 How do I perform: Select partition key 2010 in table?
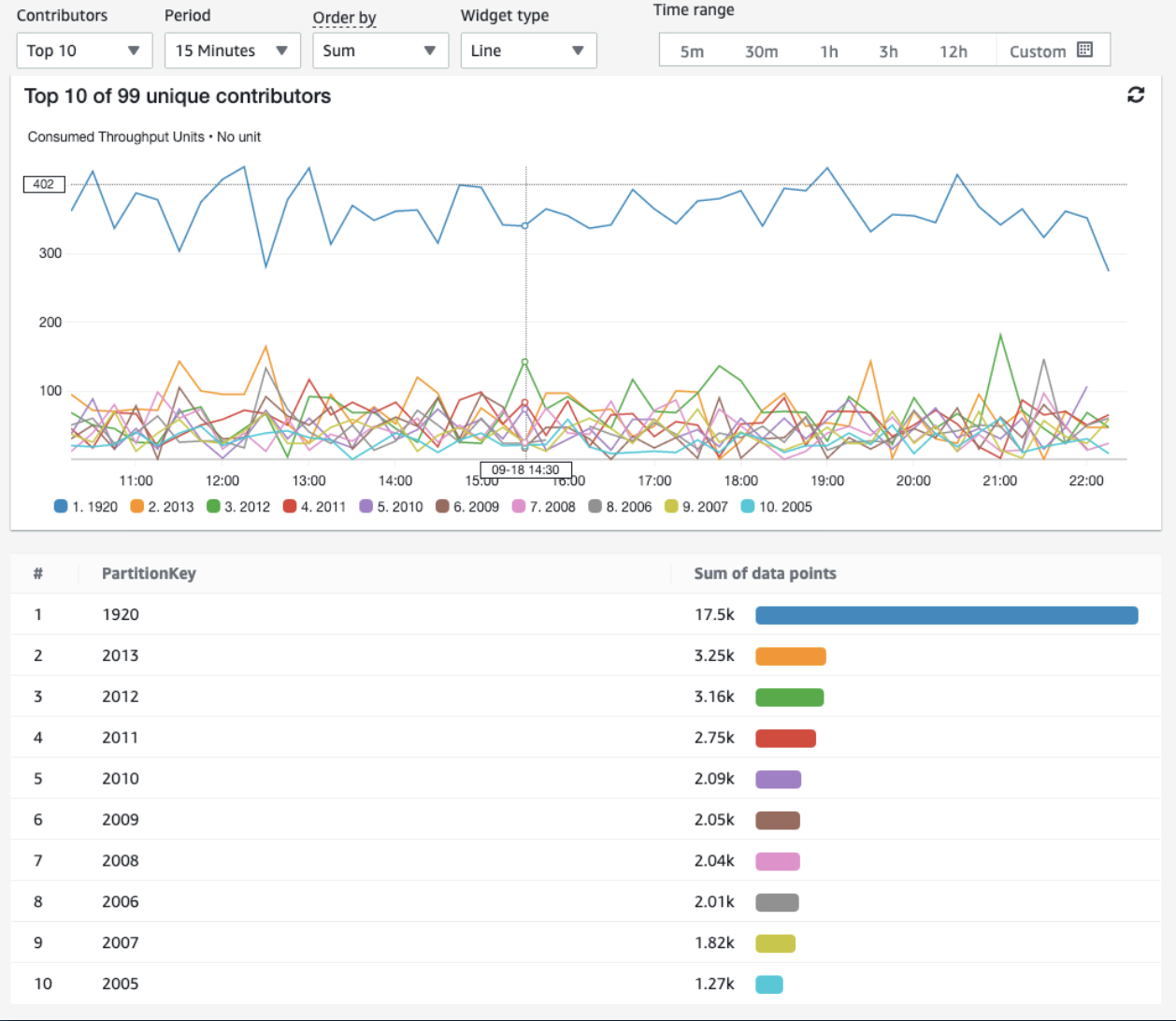click(121, 779)
